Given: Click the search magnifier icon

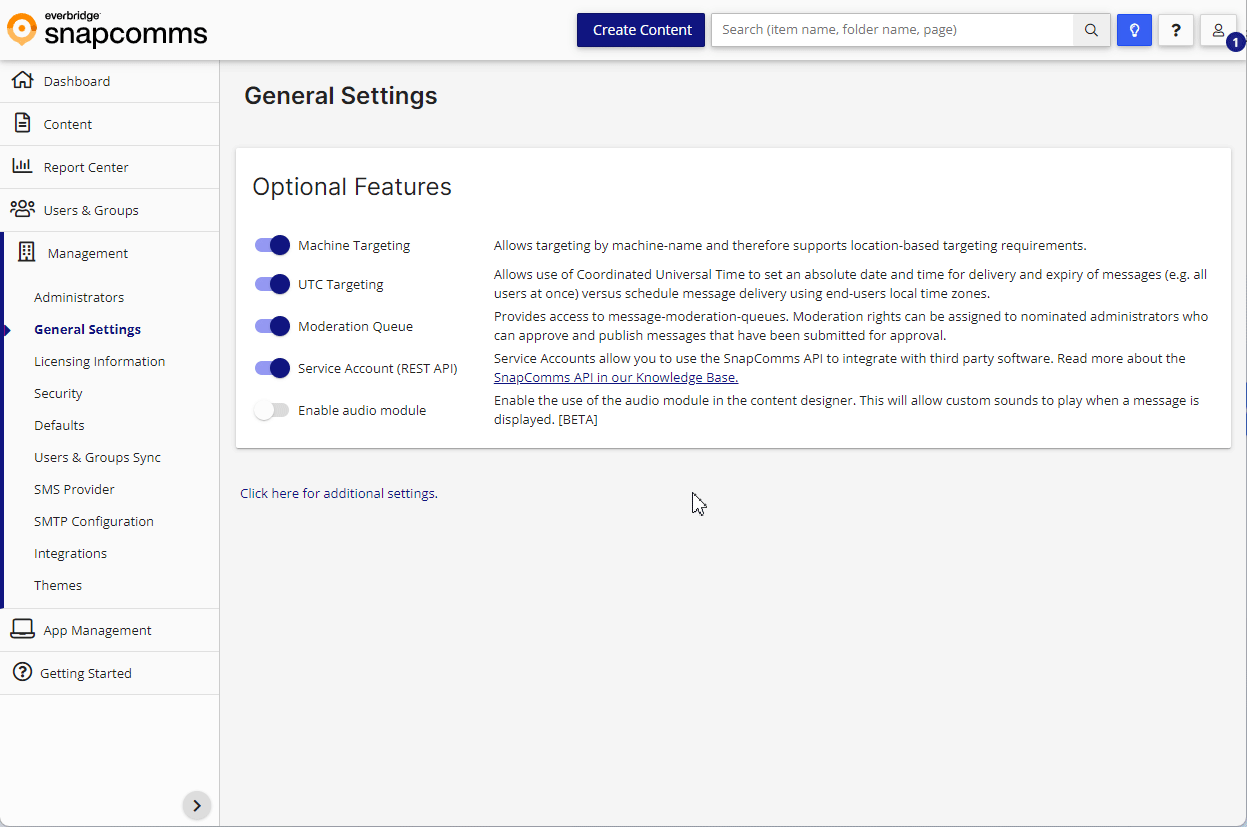Looking at the screenshot, I should point(1092,30).
